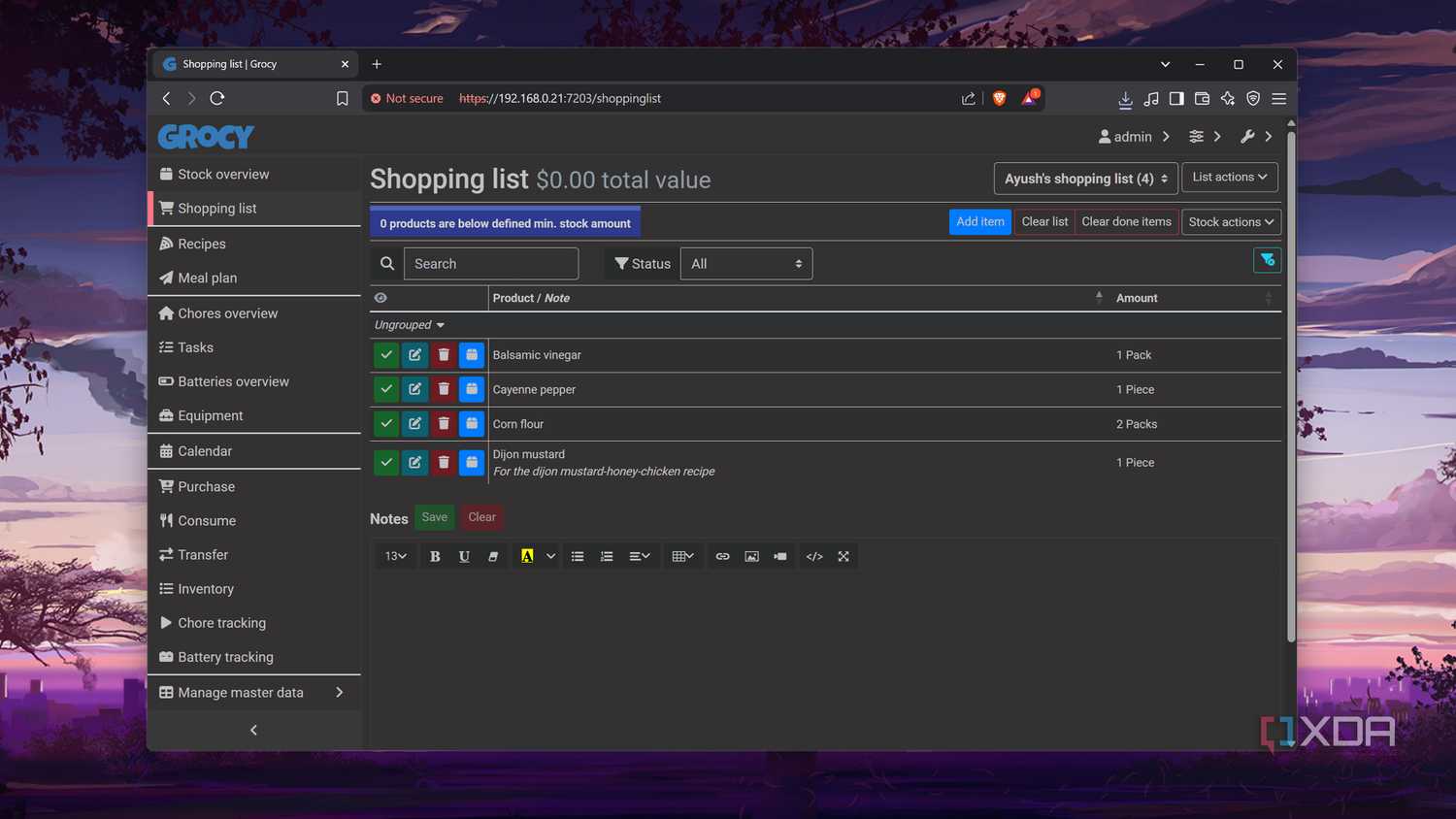Viewport: 1456px width, 819px height.
Task: Toggle fullscreen notes editor
Action: (844, 556)
